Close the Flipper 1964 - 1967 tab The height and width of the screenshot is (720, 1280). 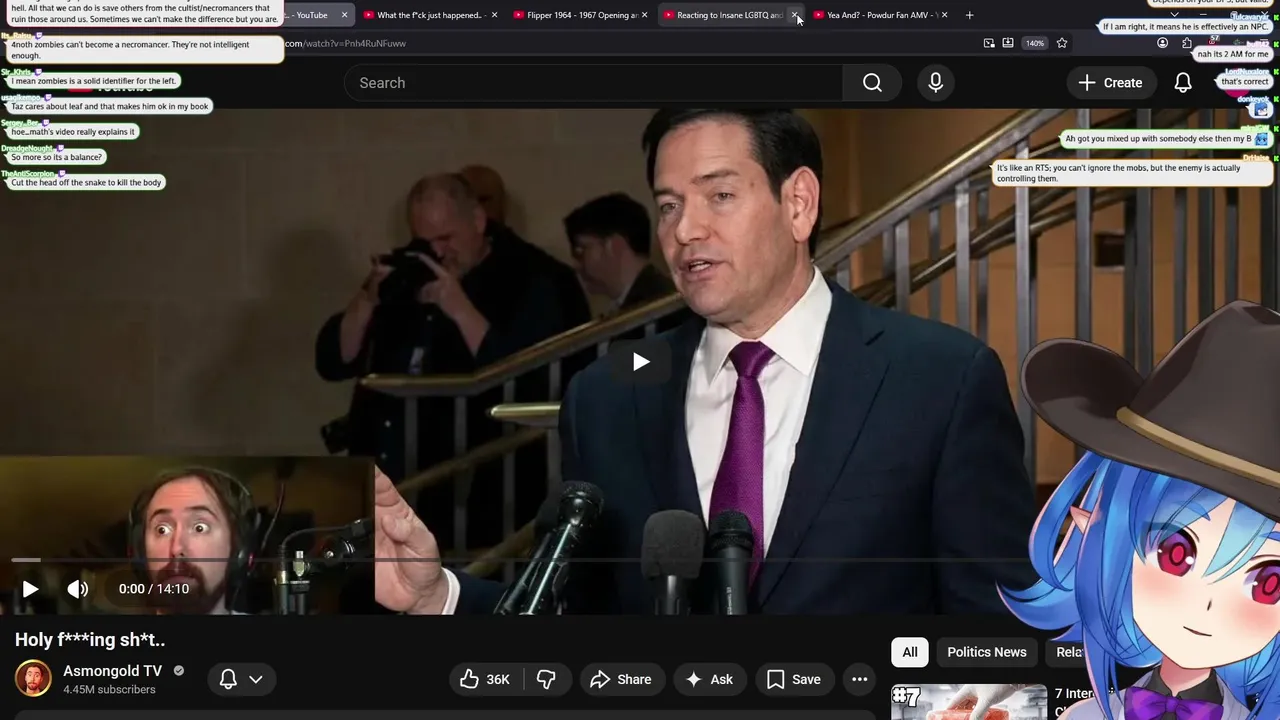click(x=644, y=15)
